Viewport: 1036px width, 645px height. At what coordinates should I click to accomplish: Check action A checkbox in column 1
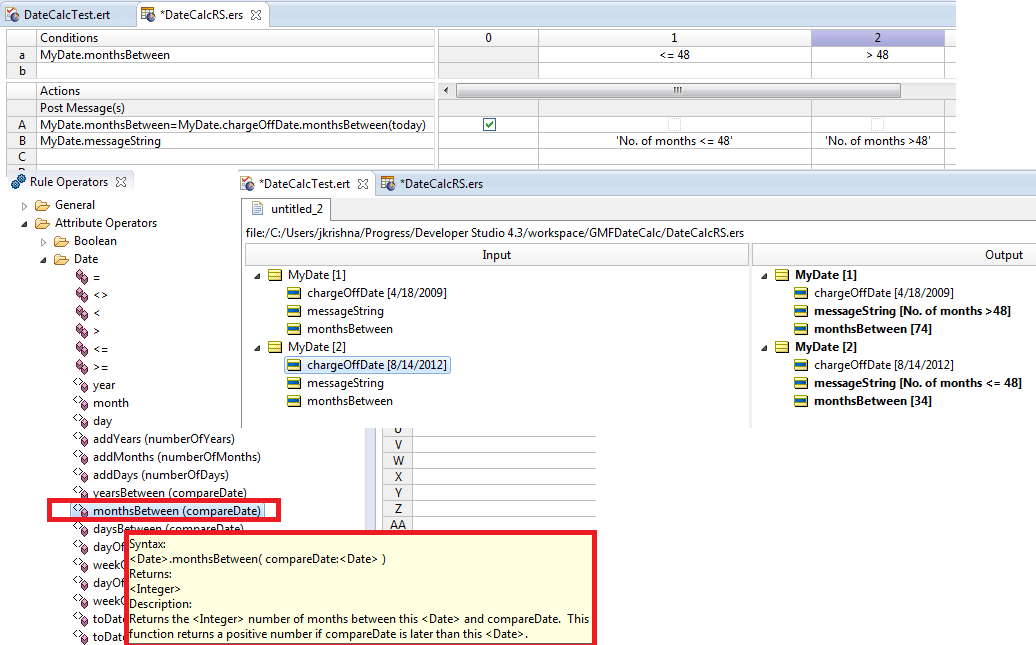674,124
